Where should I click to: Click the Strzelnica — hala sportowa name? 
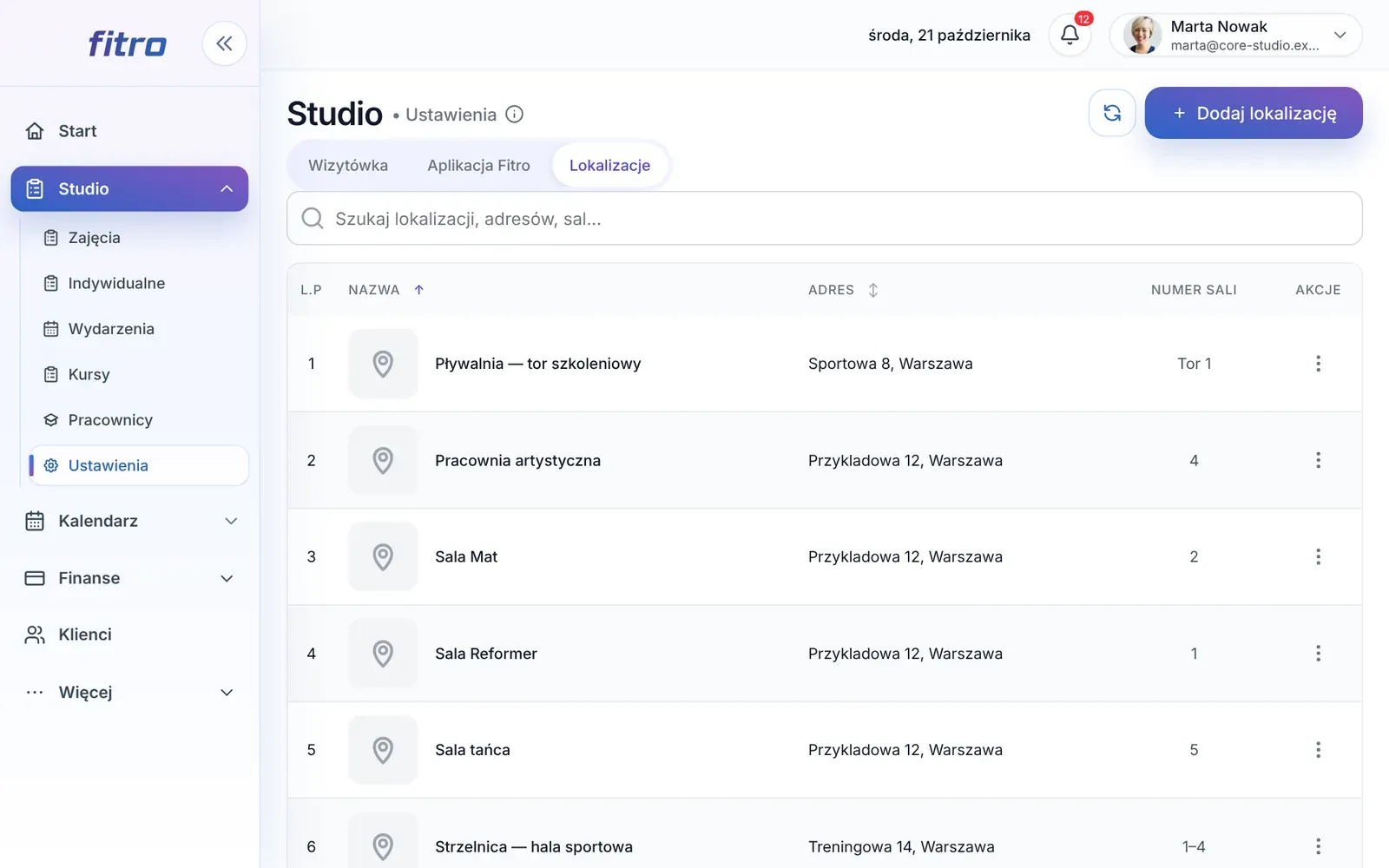(x=534, y=846)
